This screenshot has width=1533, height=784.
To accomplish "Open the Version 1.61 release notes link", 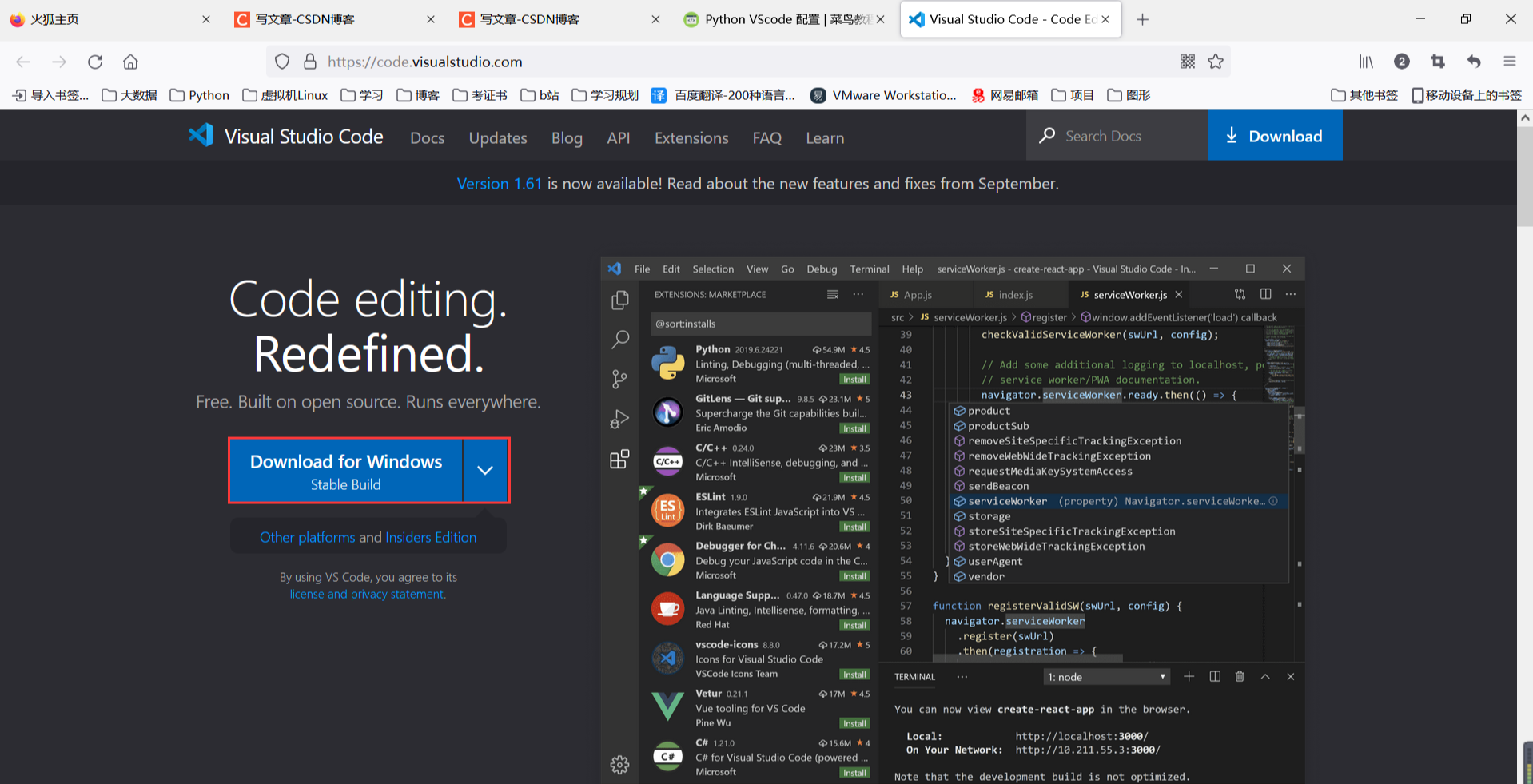I will pyautogui.click(x=500, y=184).
